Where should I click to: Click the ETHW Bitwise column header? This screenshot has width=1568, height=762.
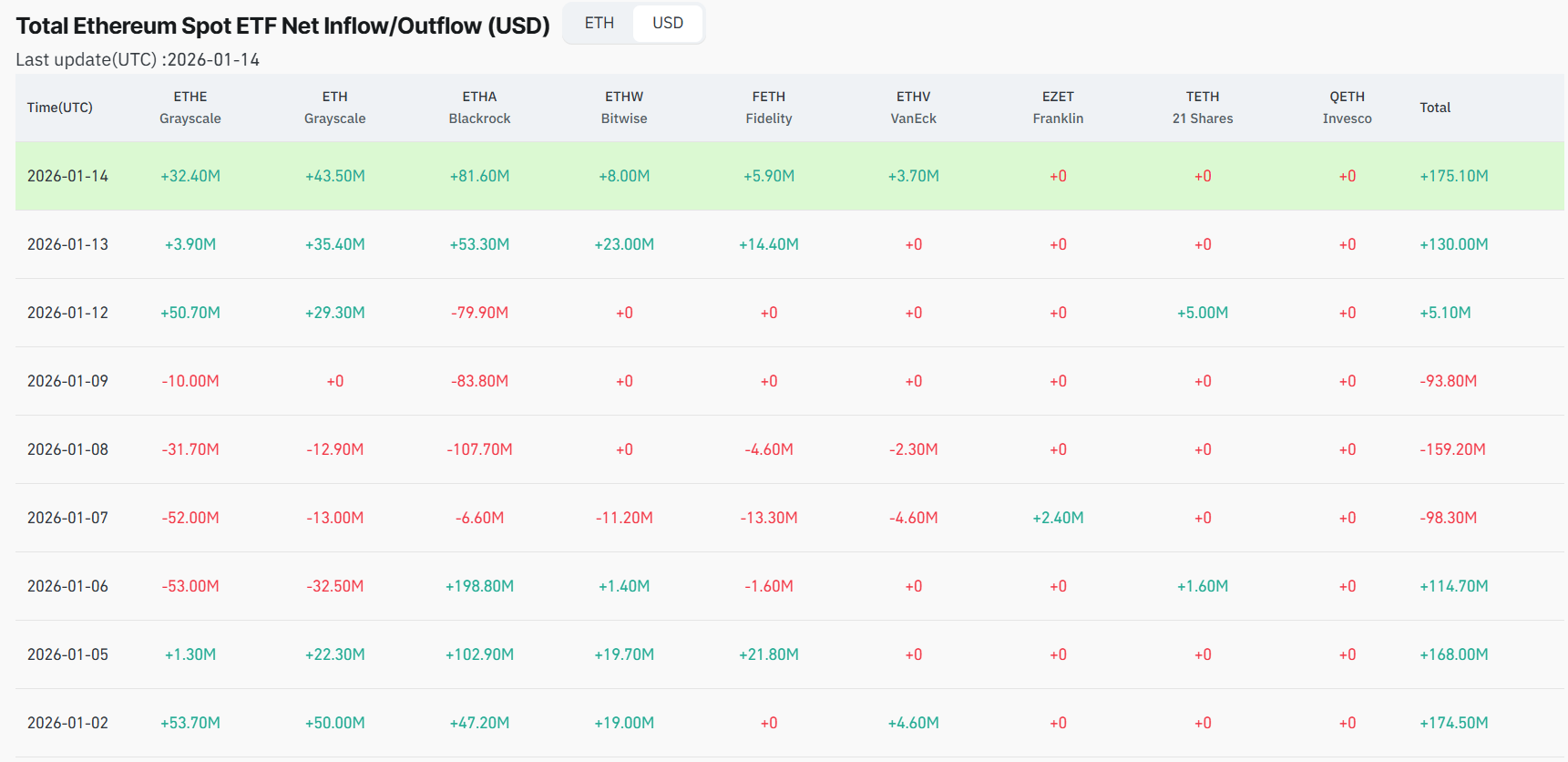click(x=624, y=108)
